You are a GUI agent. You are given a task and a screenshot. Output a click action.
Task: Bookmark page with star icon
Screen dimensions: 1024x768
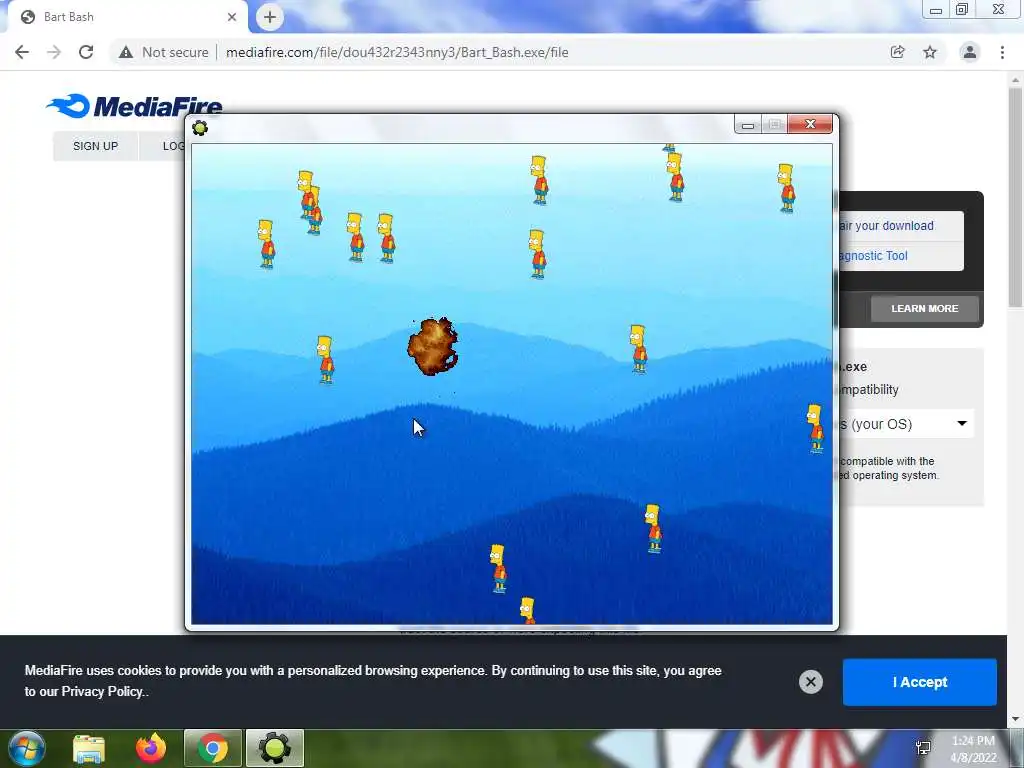click(x=930, y=52)
